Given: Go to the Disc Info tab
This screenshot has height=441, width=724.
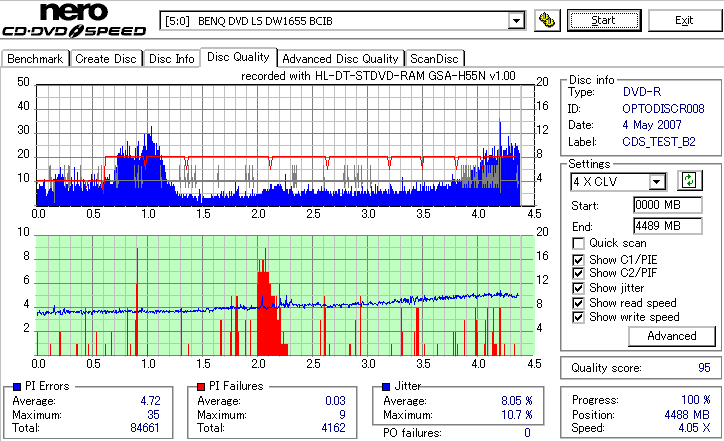Looking at the screenshot, I should [171, 59].
